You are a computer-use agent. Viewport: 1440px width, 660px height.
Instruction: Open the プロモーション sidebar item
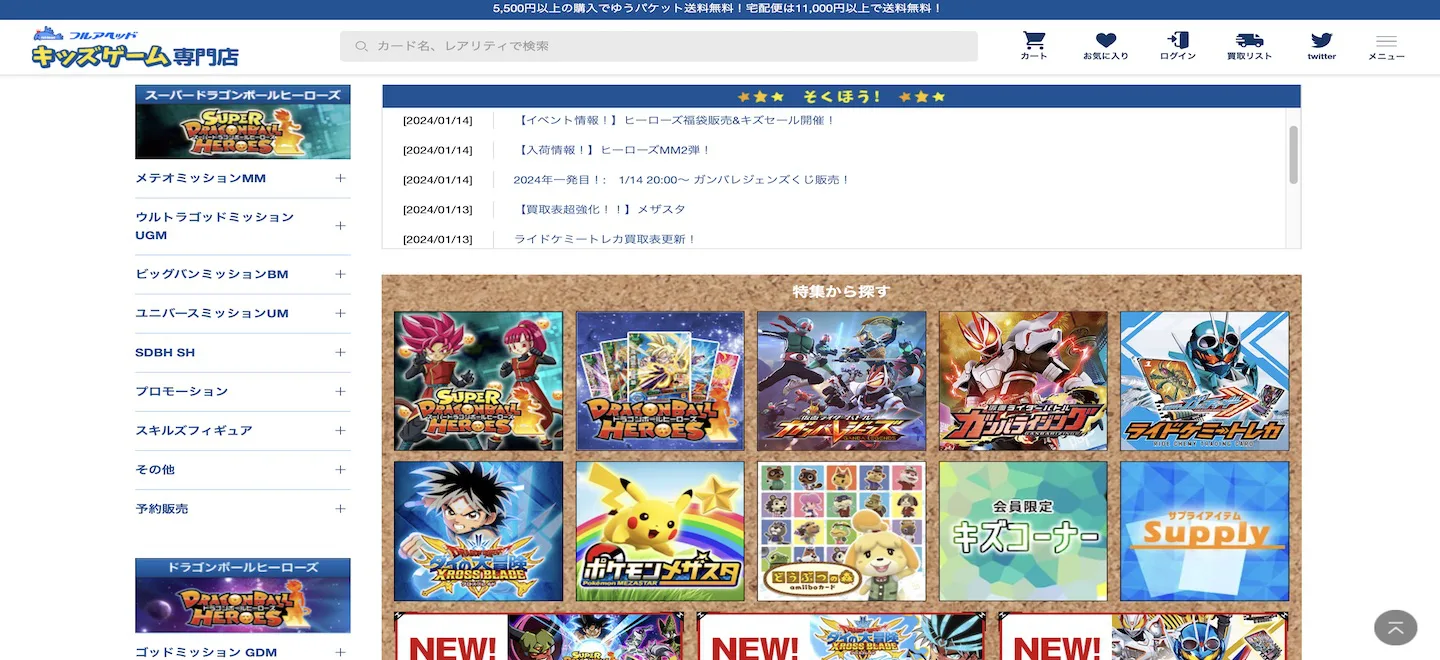coord(182,391)
